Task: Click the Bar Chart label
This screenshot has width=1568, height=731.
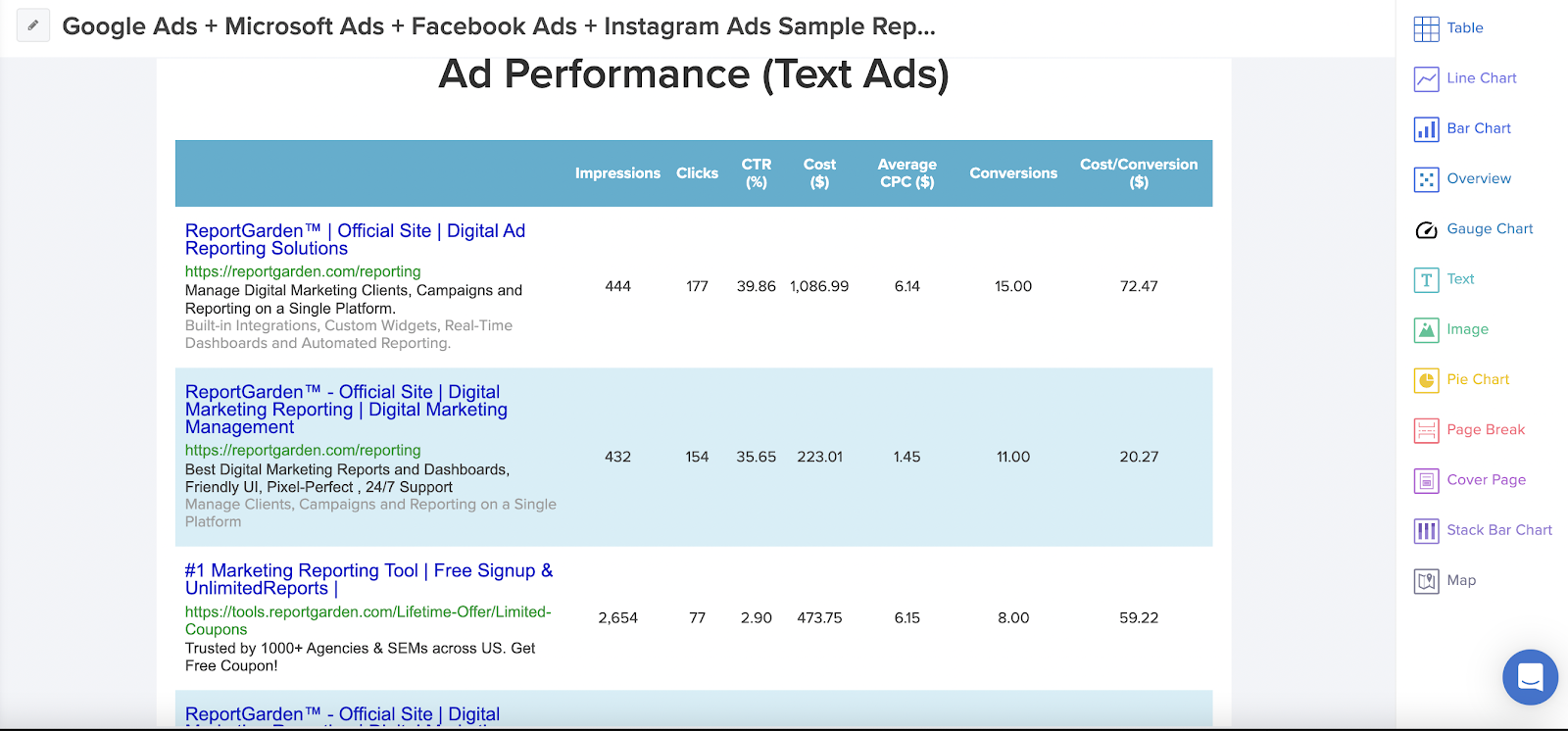Action: [1479, 128]
